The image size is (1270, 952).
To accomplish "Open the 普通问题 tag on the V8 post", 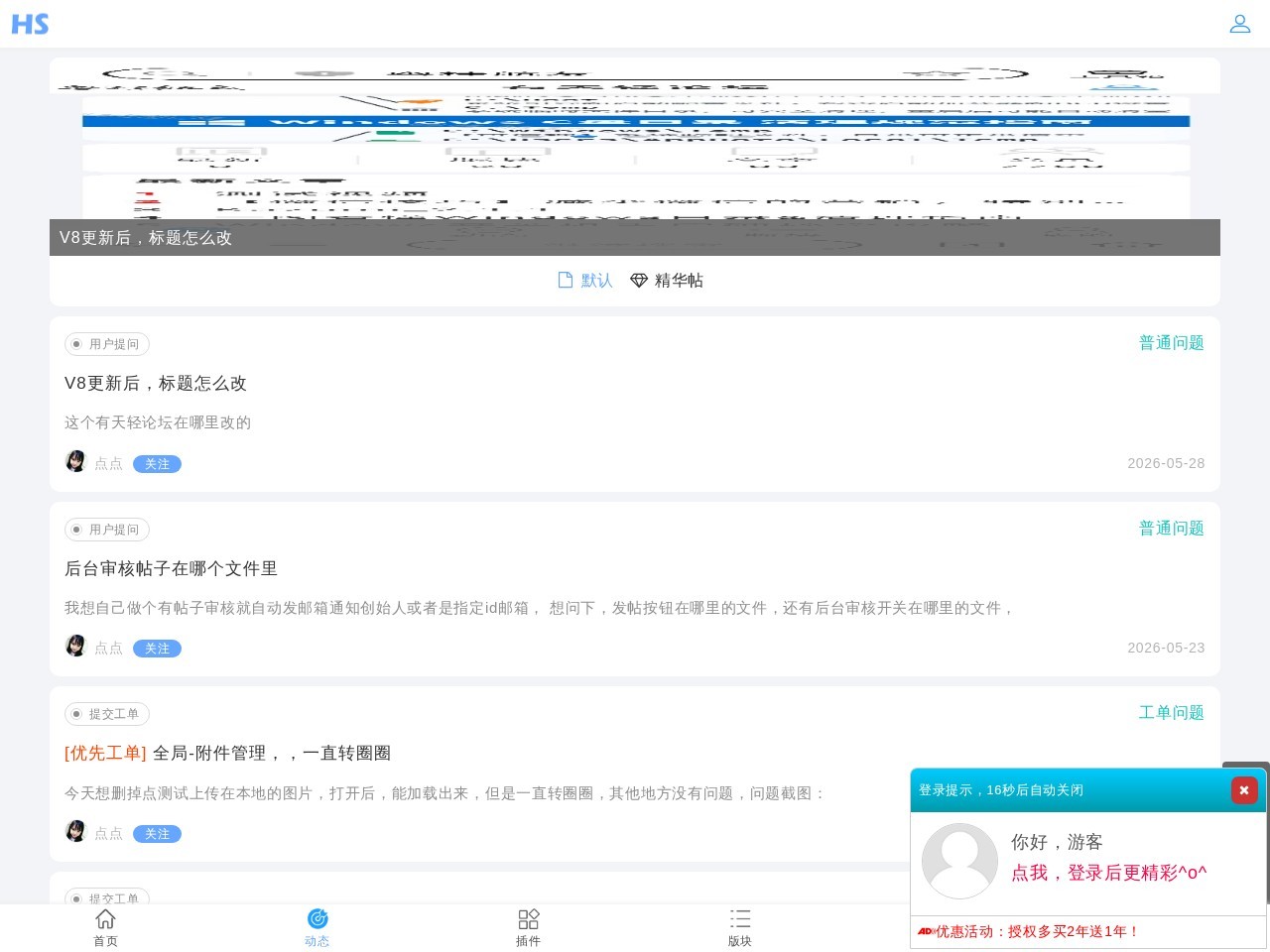I will tap(1172, 343).
